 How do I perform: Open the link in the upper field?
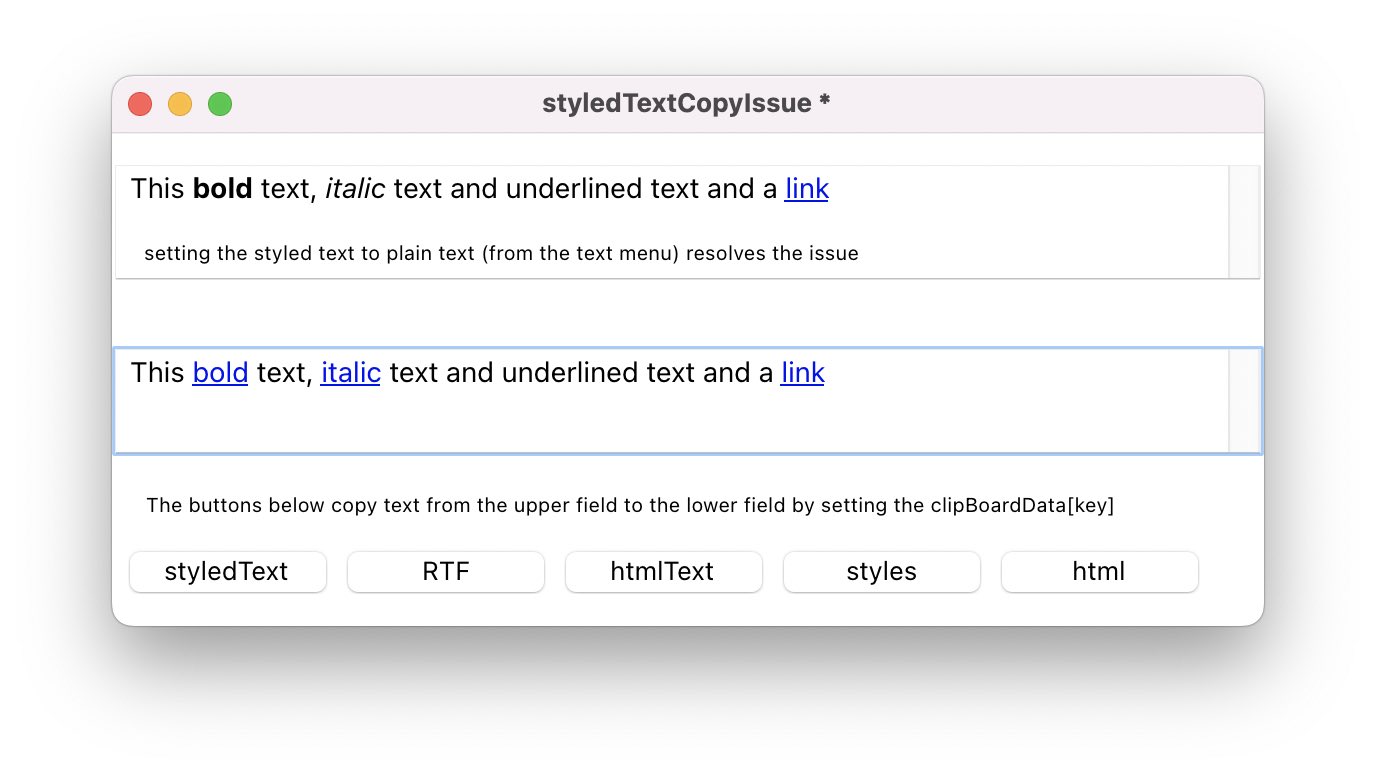[x=806, y=189]
